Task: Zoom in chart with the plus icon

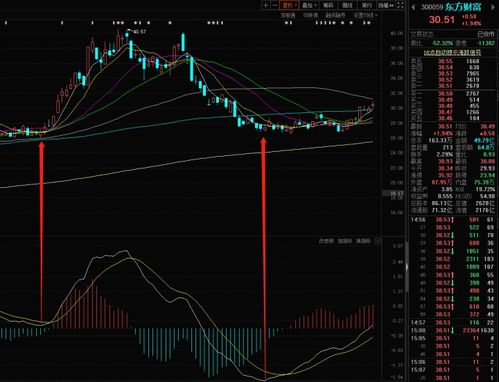Action: 266,5
